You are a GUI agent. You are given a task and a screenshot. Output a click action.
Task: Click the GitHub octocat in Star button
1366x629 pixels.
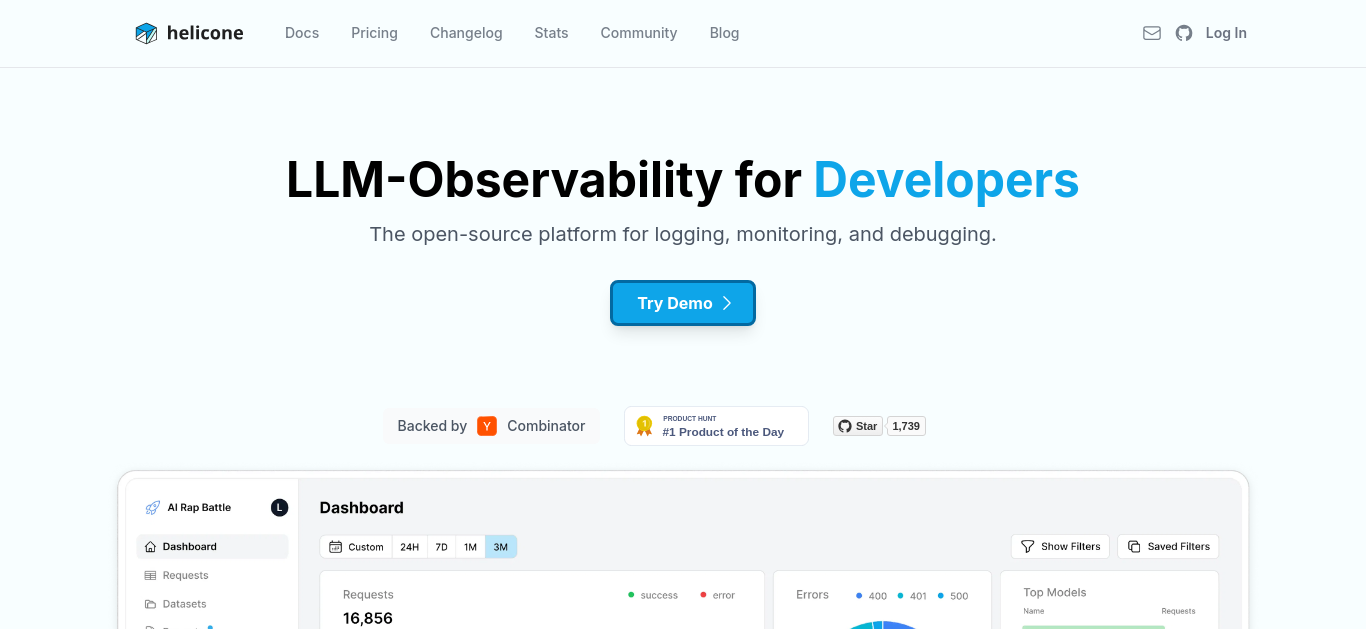click(x=845, y=426)
